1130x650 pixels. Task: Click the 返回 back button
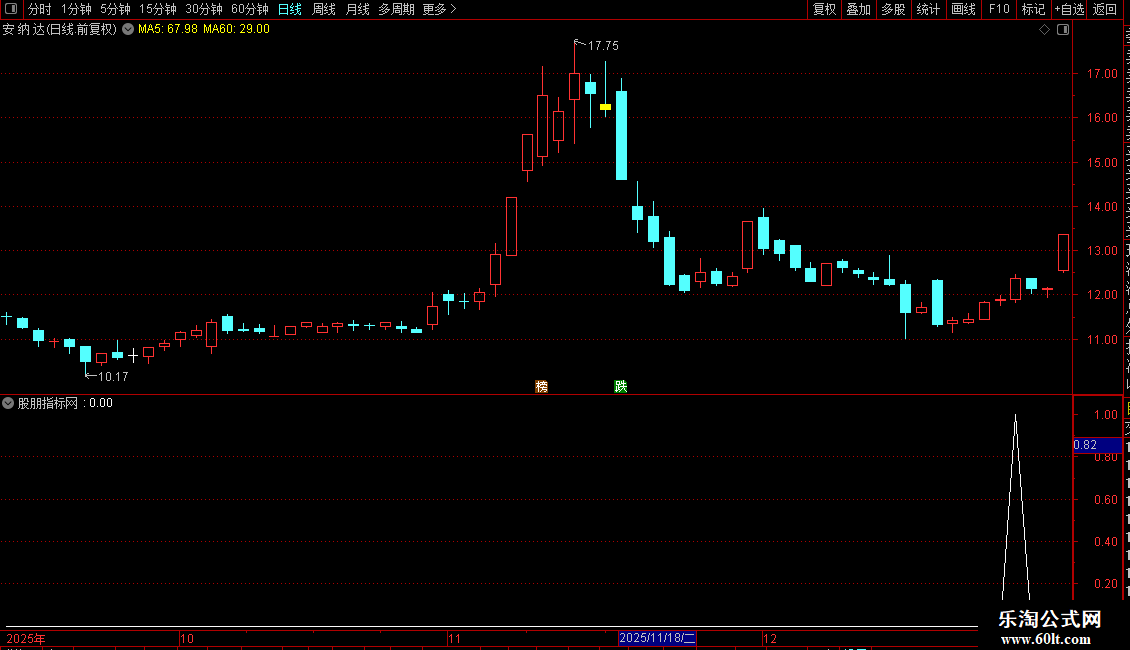[x=1104, y=9]
